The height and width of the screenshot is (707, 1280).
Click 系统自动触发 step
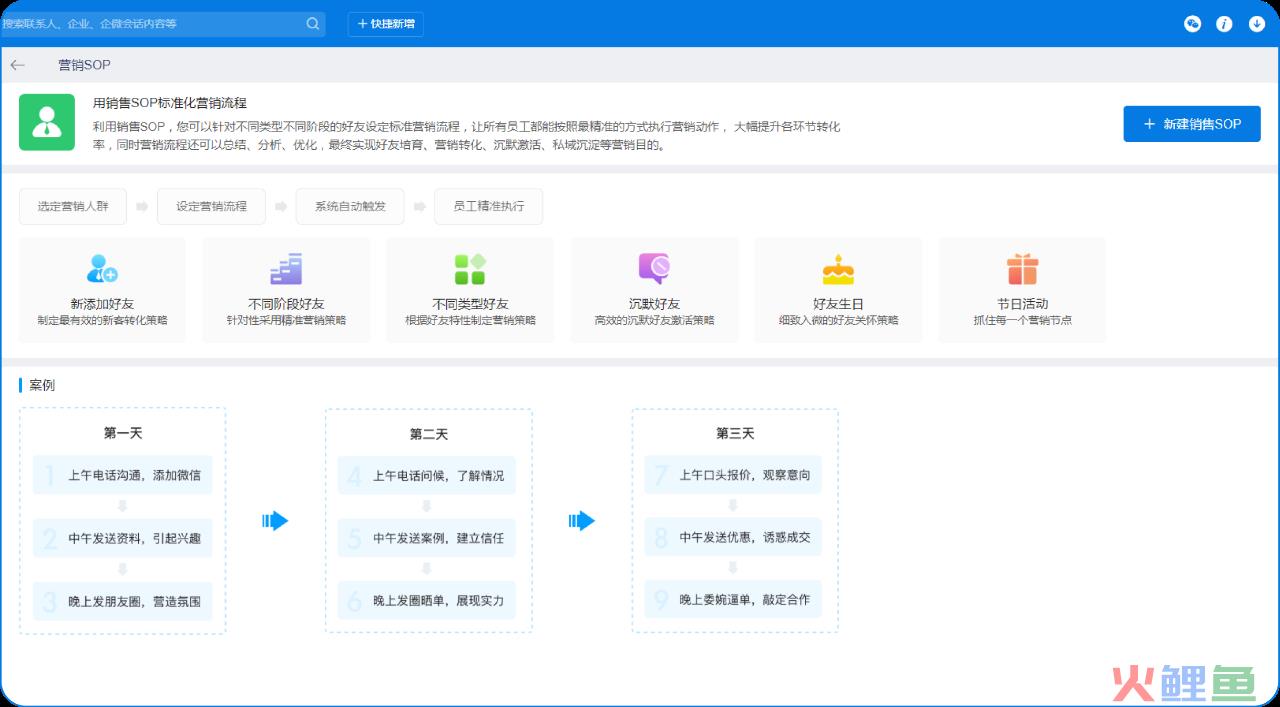pyautogui.click(x=349, y=207)
